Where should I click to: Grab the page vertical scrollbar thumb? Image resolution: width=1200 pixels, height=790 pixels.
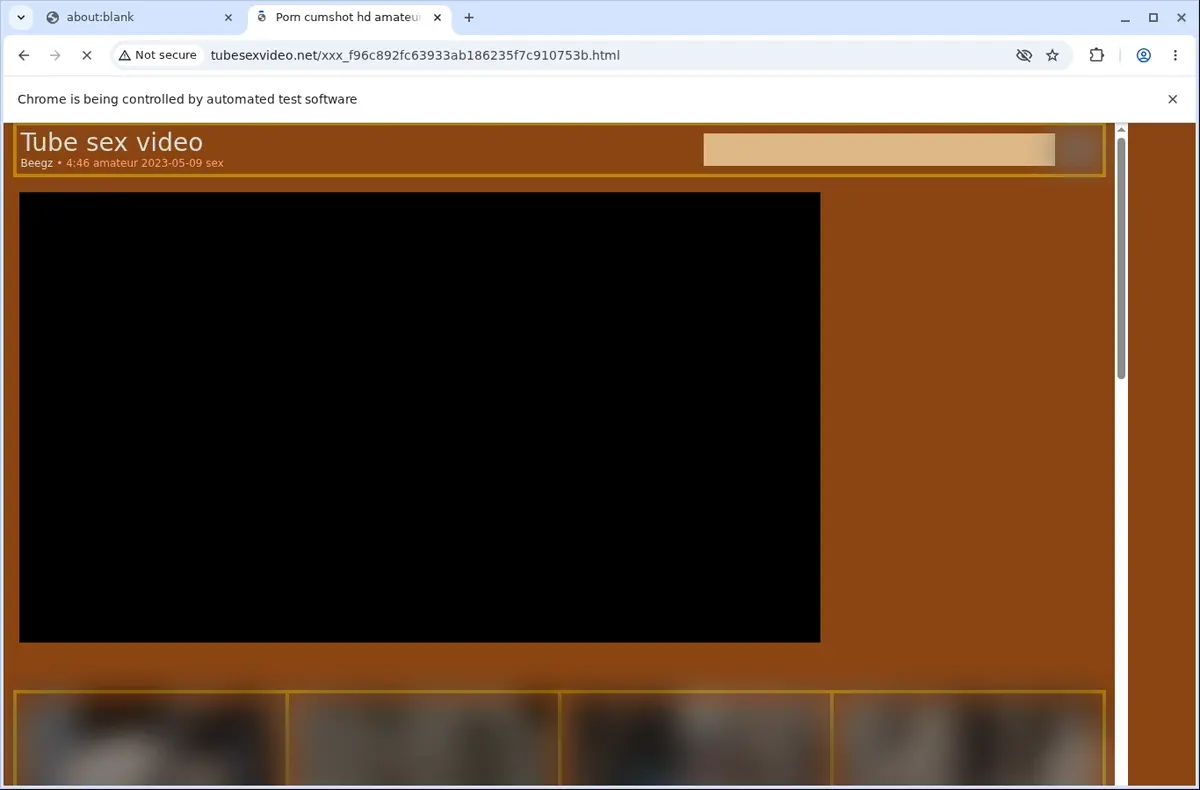[x=1121, y=258]
